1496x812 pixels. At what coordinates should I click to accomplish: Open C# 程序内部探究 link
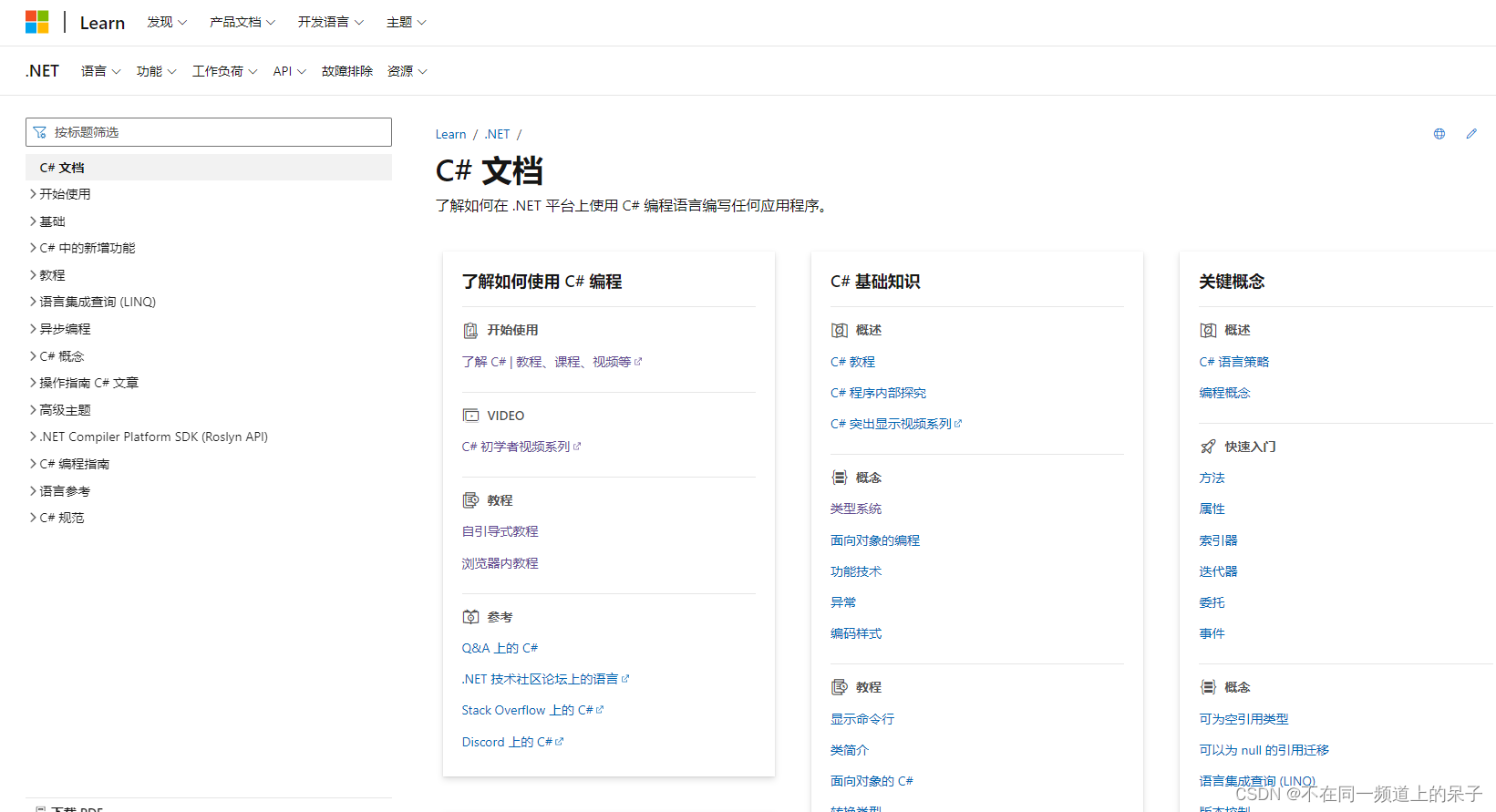pyautogui.click(x=878, y=393)
